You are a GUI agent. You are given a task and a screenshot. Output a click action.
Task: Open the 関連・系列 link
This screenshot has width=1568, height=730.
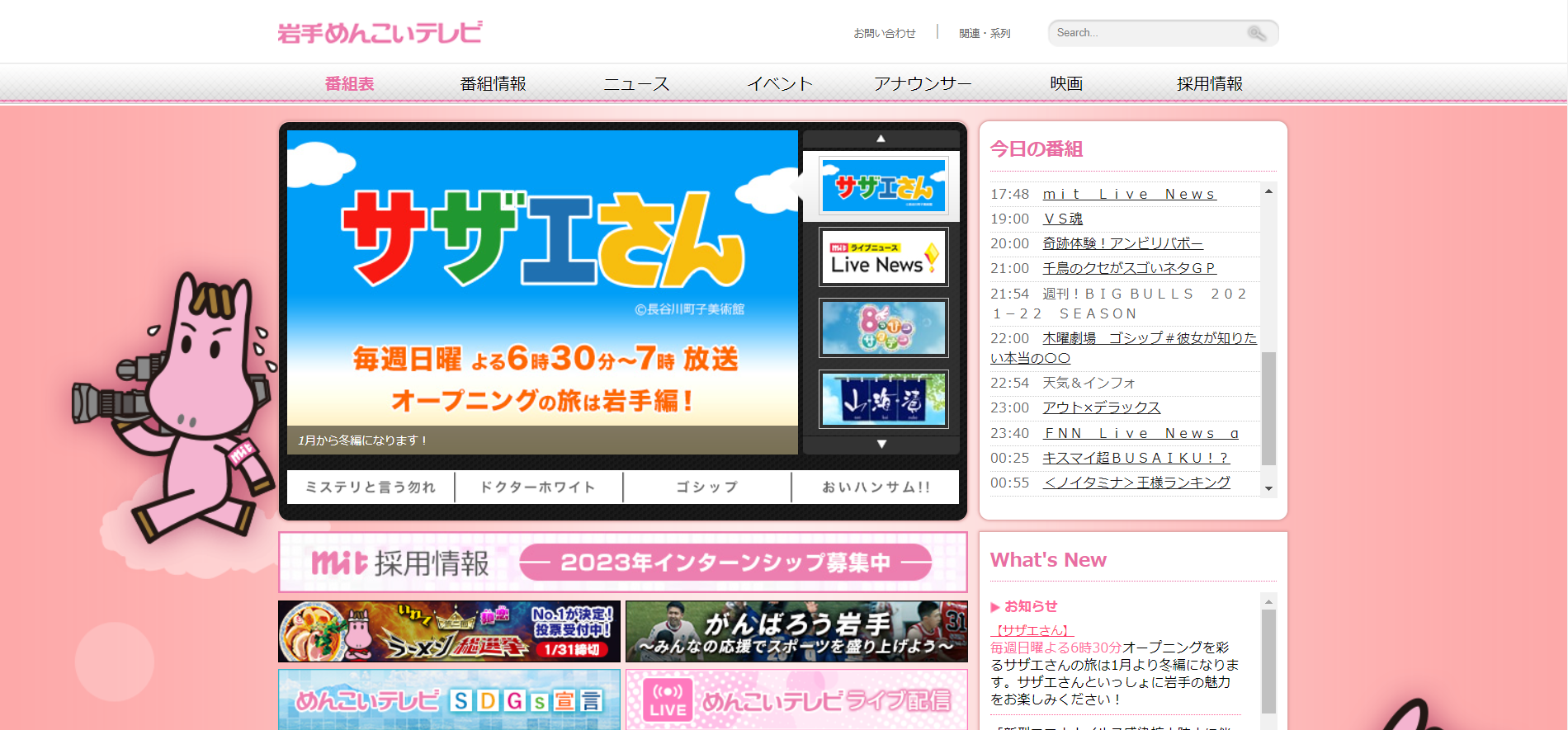985,33
